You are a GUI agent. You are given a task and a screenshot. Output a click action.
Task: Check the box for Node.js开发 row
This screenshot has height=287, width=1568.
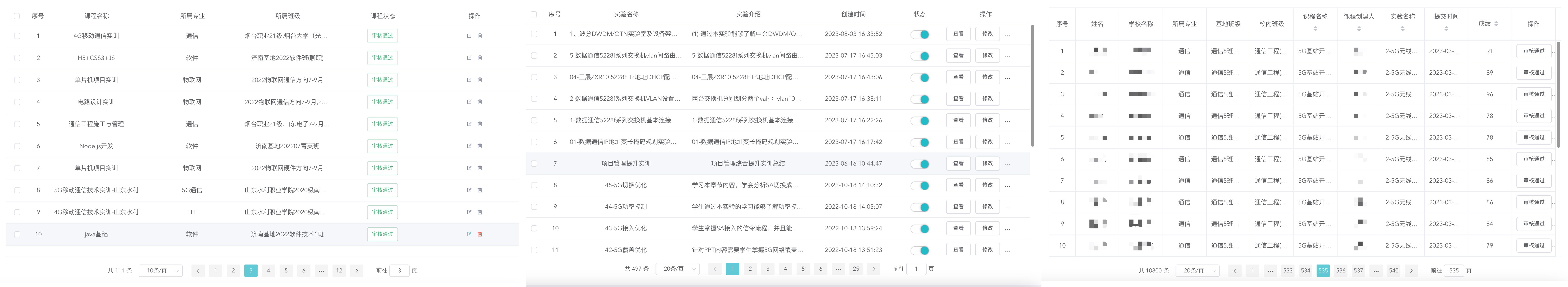pos(17,146)
